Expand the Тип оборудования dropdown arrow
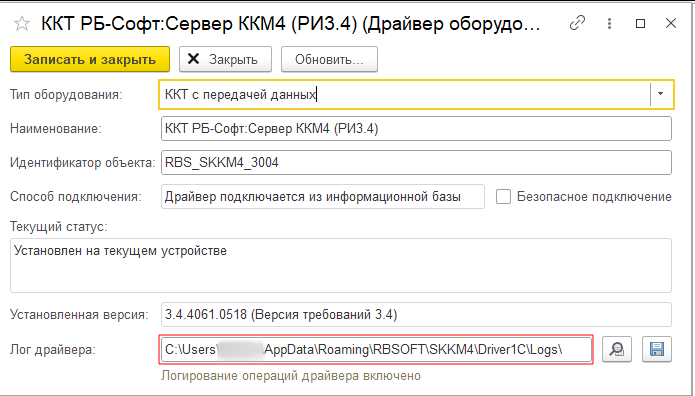The image size is (695, 396). (660, 94)
